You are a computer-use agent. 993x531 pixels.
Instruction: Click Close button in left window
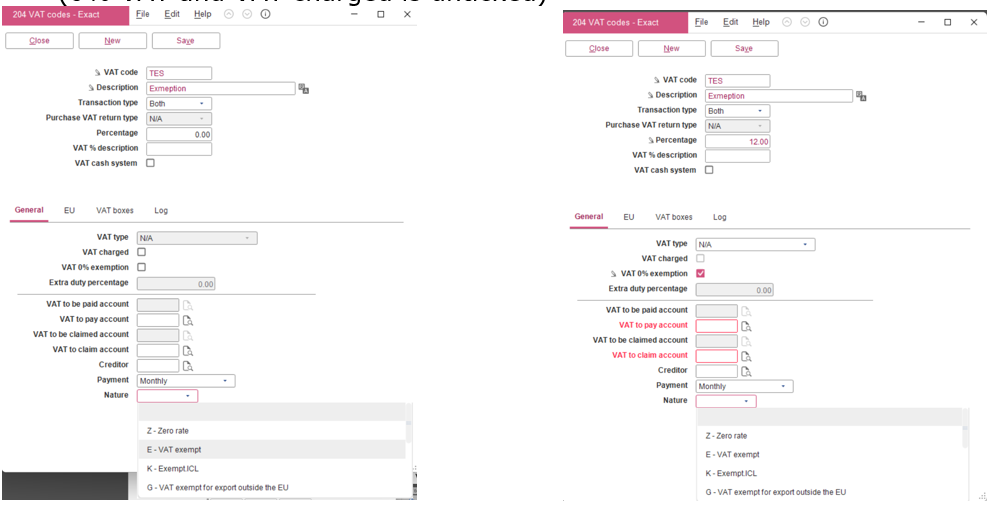pyautogui.click(x=39, y=41)
